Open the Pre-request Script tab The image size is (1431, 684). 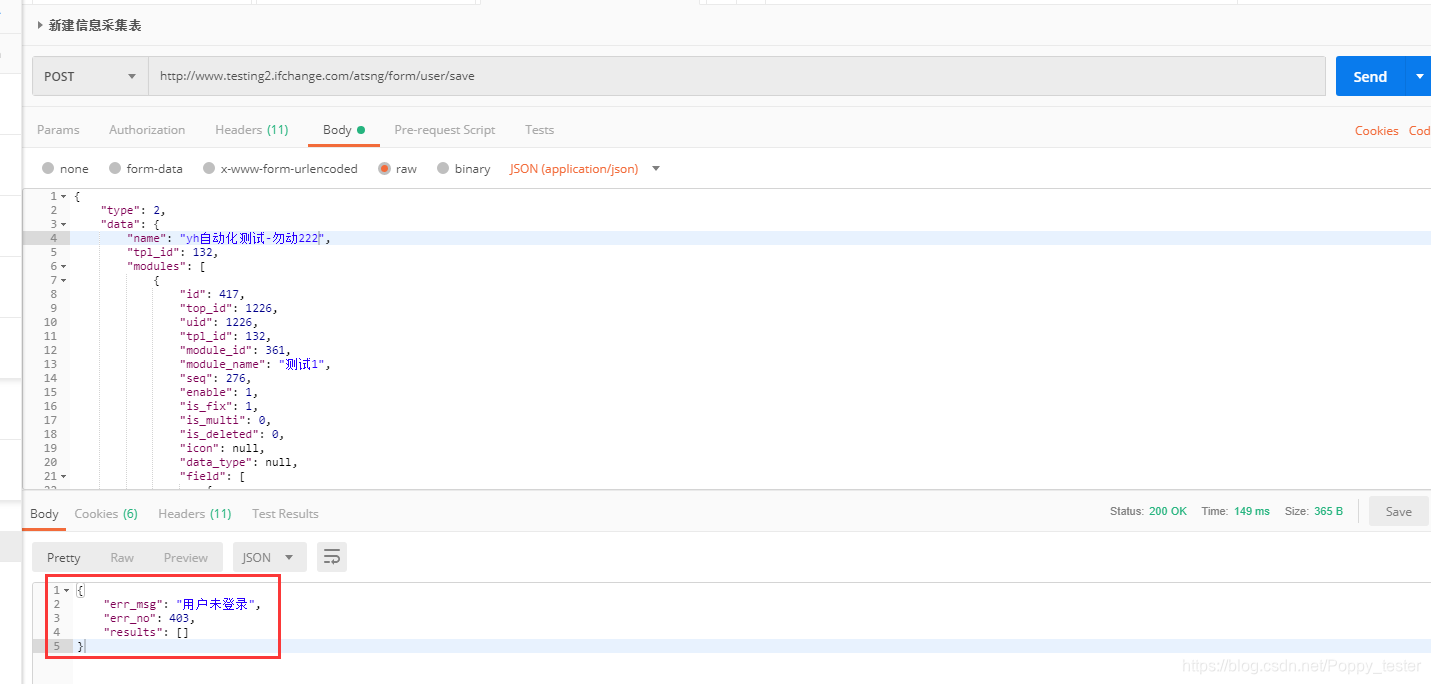[x=445, y=130]
